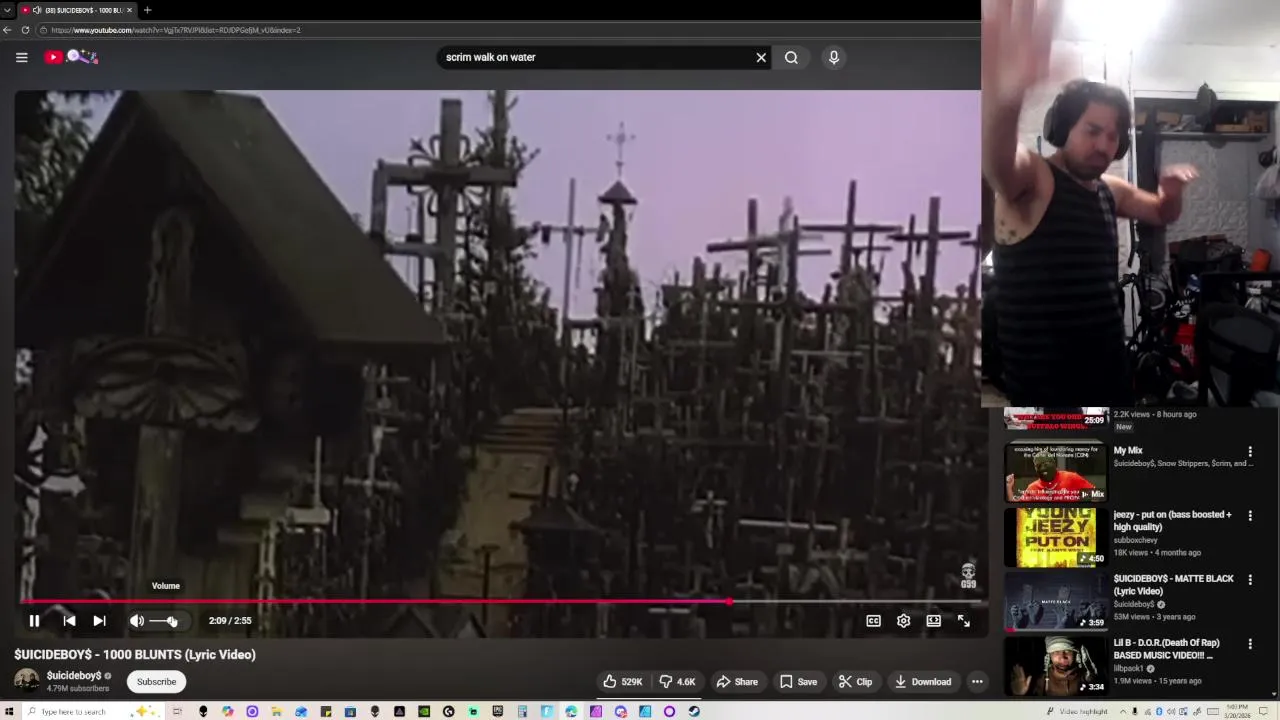Viewport: 1280px width, 720px height.
Task: Open 'jeezy - put on (bass boosted' title
Action: (1172, 521)
